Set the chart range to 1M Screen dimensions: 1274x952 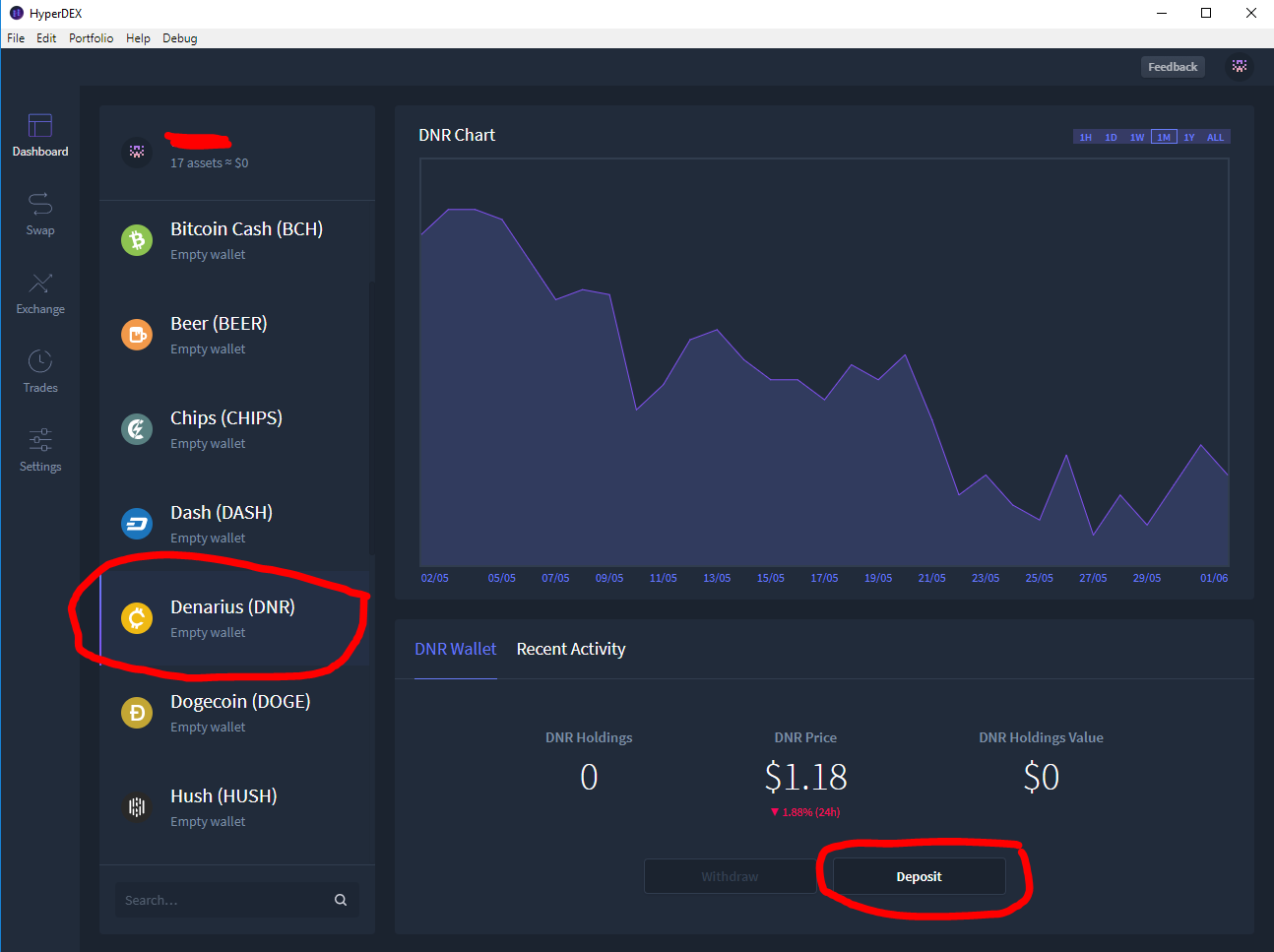click(x=1164, y=137)
